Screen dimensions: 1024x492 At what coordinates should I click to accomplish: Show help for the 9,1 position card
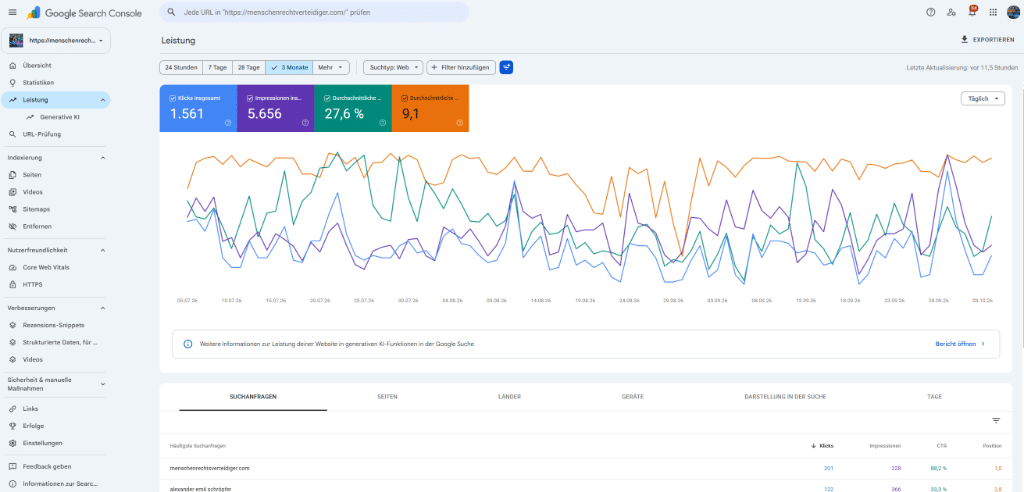(x=460, y=122)
